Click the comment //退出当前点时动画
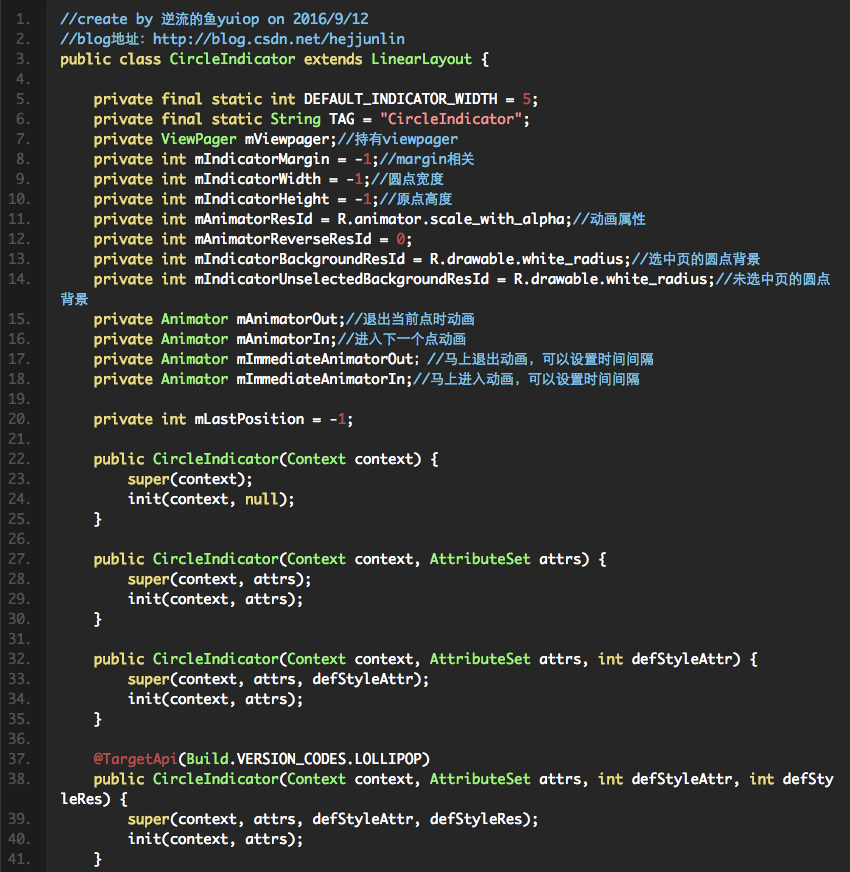The width and height of the screenshot is (850, 872). tap(410, 319)
